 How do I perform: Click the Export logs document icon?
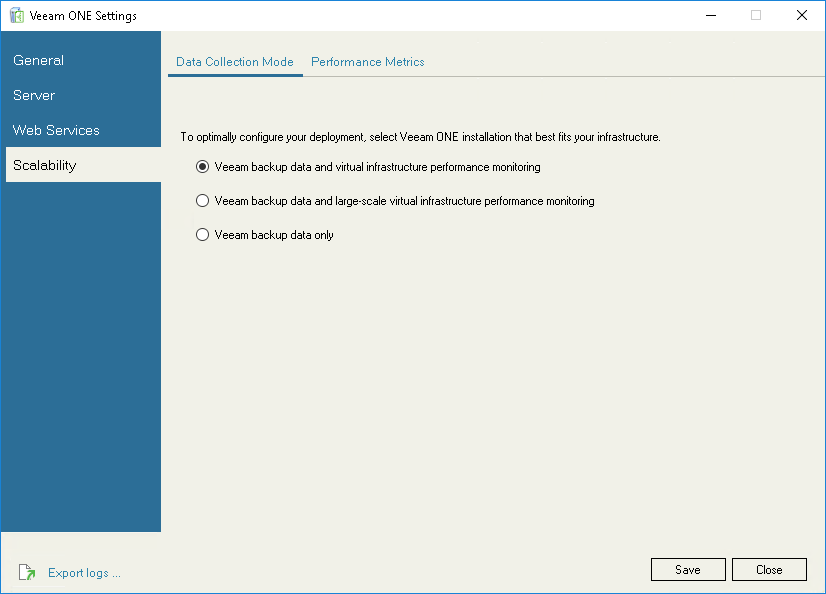tap(27, 572)
